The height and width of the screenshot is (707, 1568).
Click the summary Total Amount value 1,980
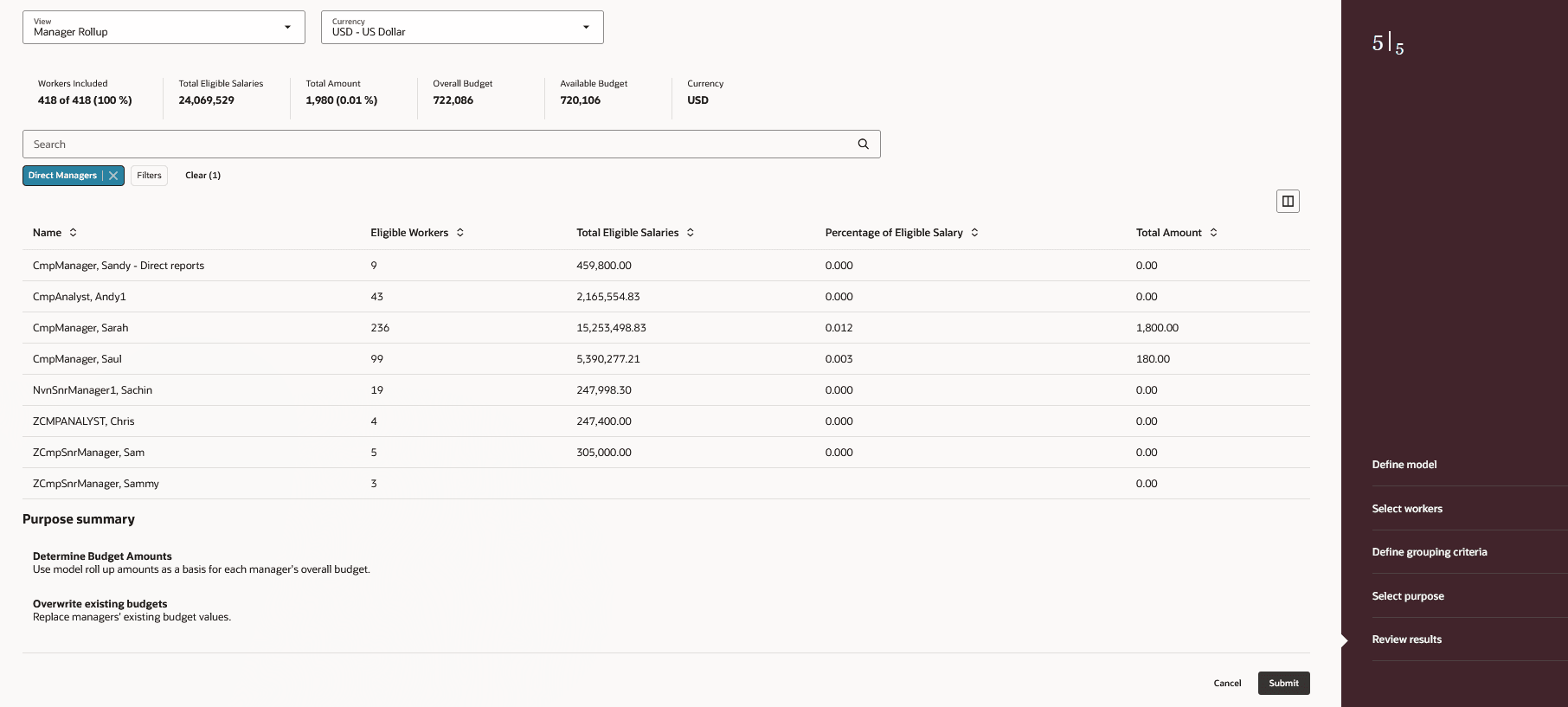click(341, 100)
